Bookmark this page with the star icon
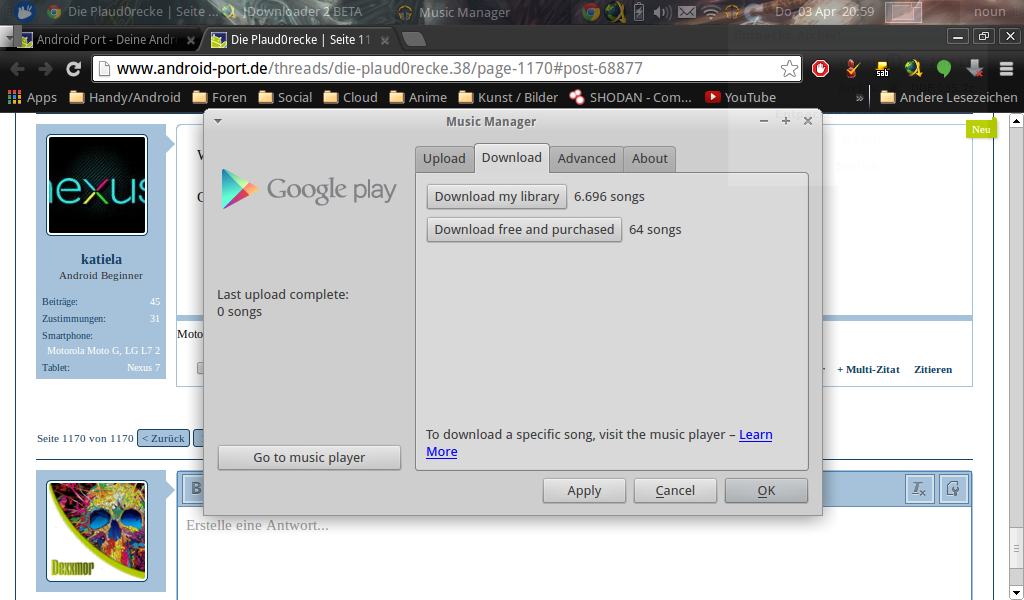 (789, 69)
